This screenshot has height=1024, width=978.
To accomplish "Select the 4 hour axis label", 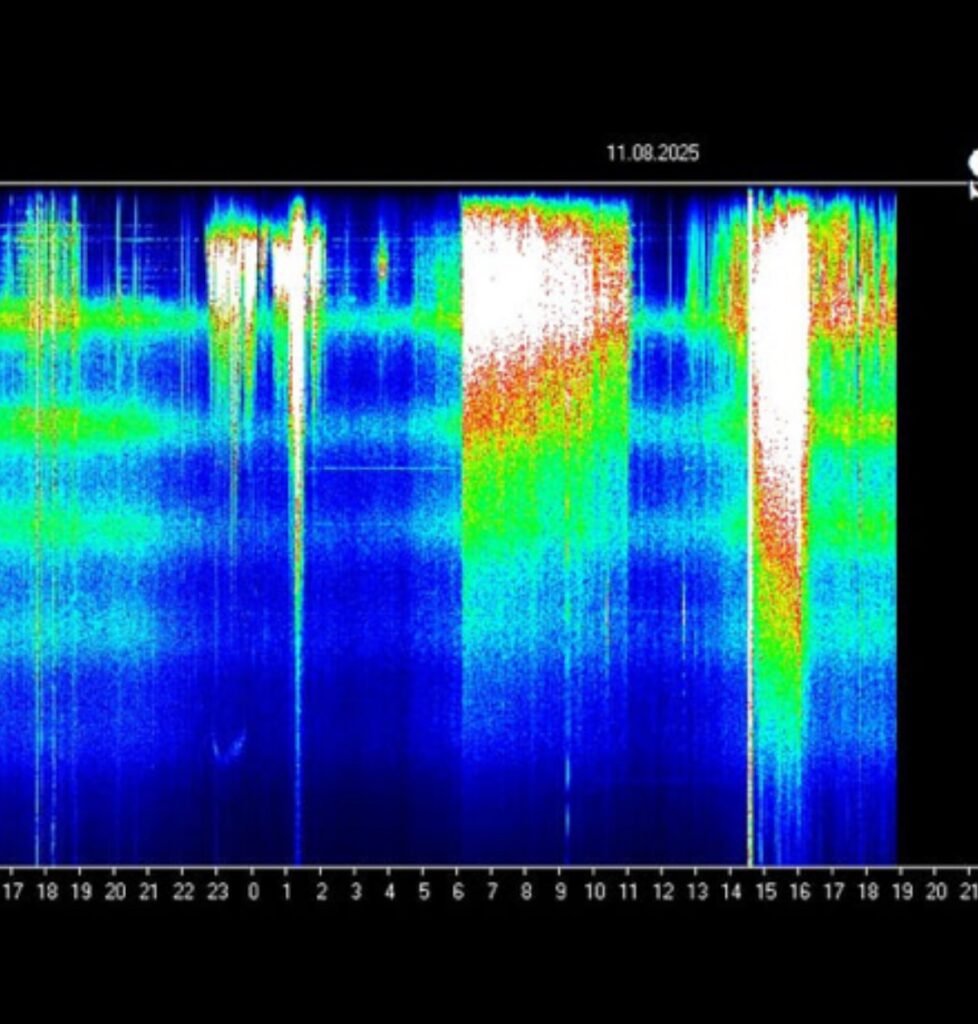I will coord(390,891).
